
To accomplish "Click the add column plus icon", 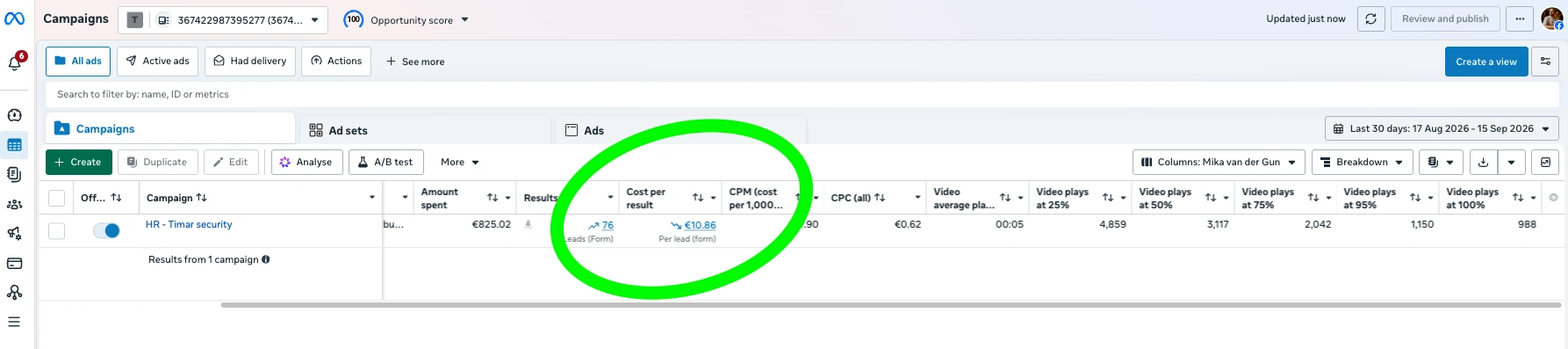I will [x=1553, y=198].
